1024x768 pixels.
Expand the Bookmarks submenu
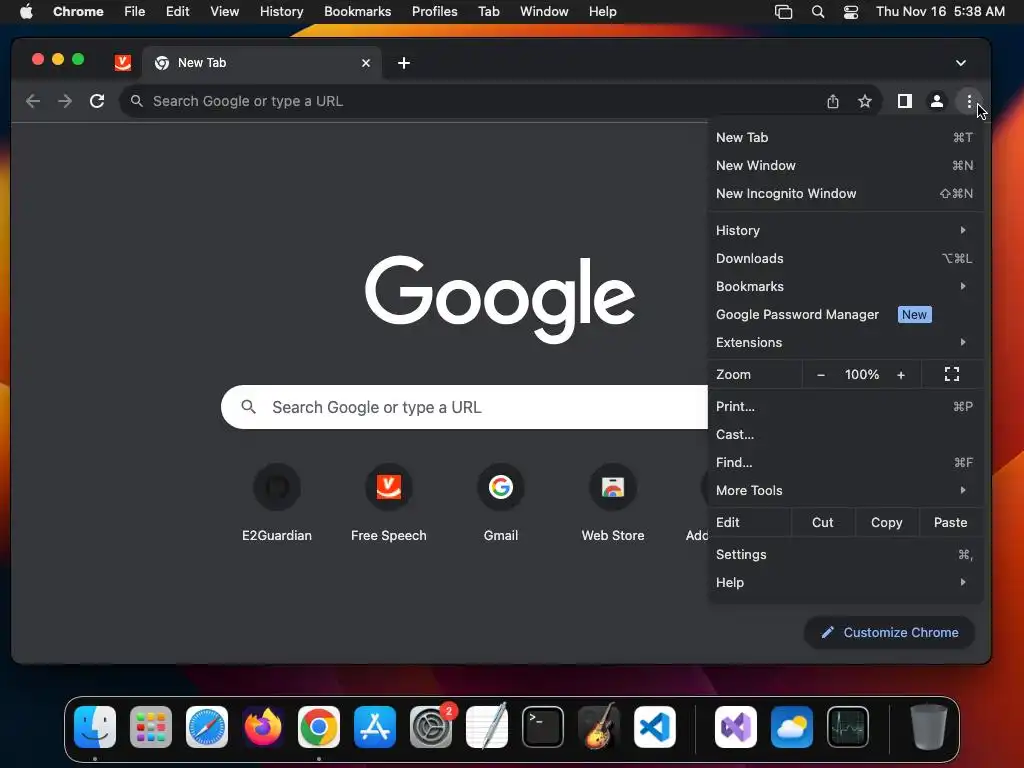click(x=845, y=286)
